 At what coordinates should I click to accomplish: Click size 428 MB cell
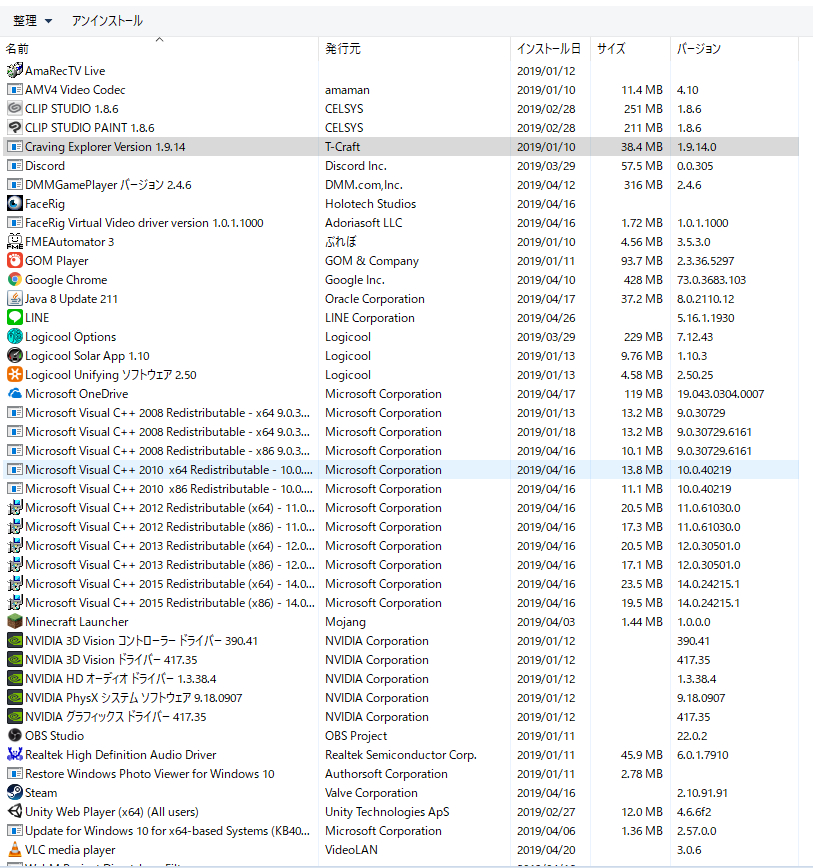click(x=643, y=280)
